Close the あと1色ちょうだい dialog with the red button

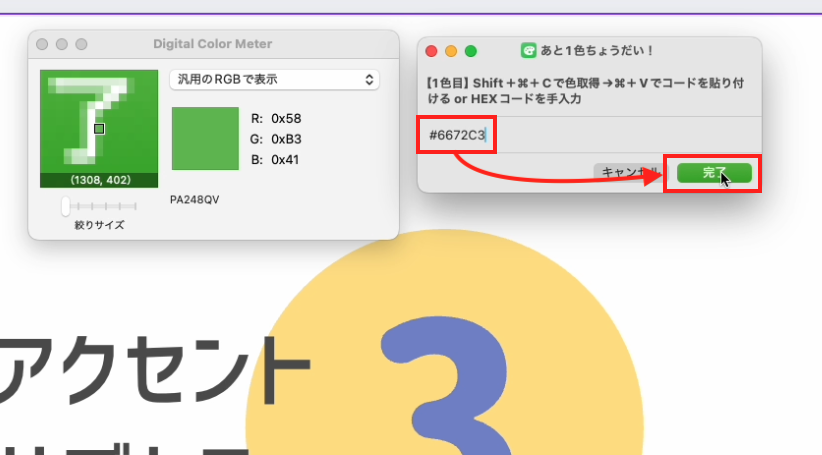pos(431,51)
